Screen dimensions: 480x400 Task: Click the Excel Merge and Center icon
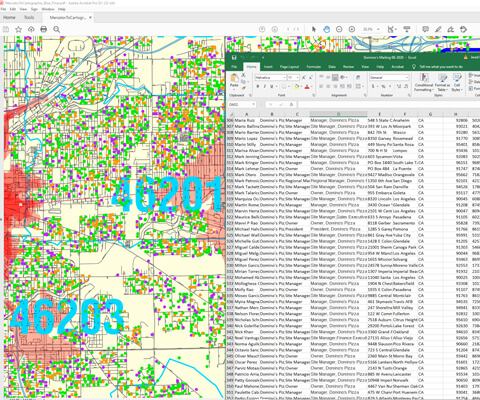click(358, 86)
